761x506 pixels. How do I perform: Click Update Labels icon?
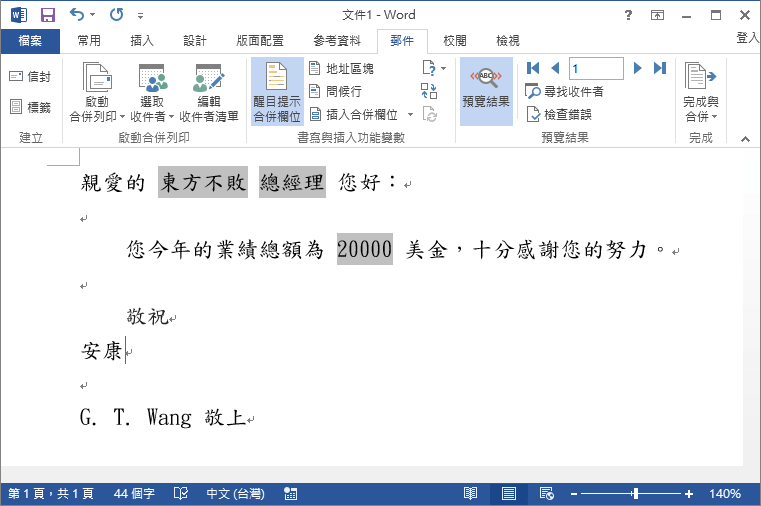(430, 114)
